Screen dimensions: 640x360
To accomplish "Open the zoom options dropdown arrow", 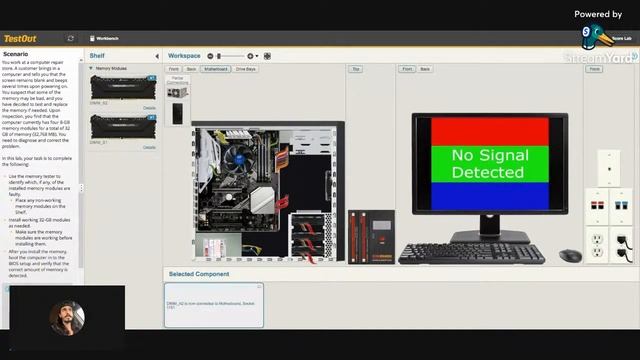I will (x=257, y=56).
